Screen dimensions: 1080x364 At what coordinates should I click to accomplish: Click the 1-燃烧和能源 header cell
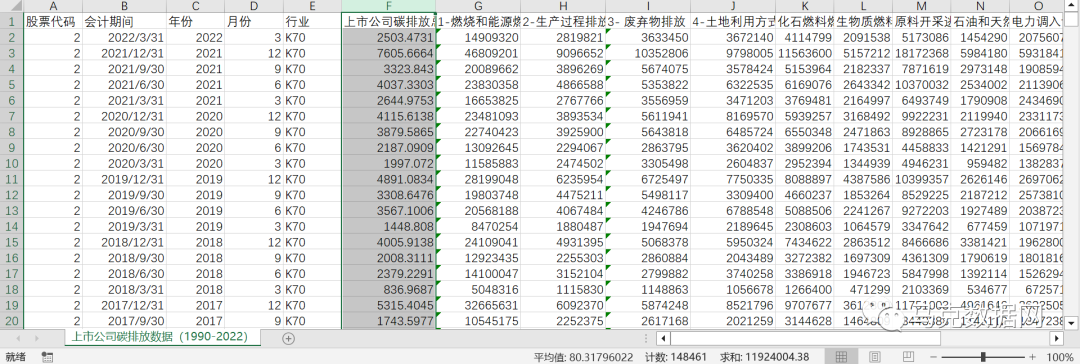tap(479, 21)
